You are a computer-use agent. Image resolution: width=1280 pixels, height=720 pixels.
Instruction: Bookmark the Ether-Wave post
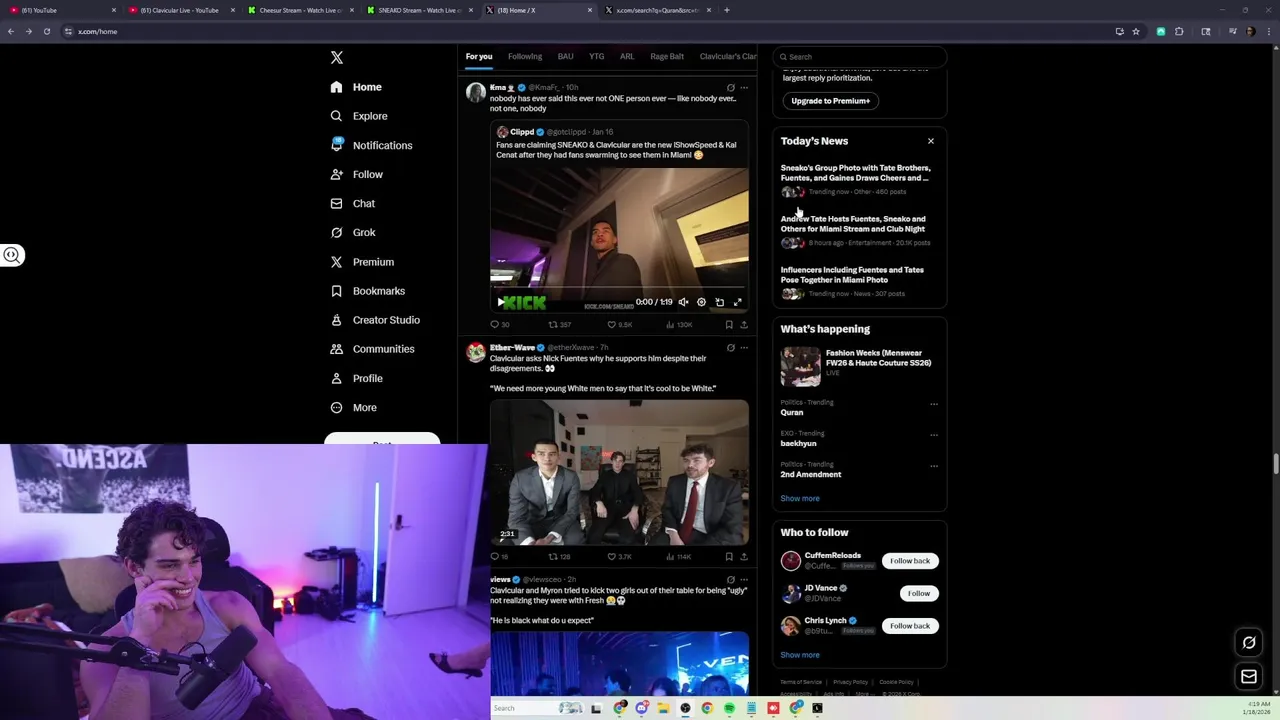point(729,557)
